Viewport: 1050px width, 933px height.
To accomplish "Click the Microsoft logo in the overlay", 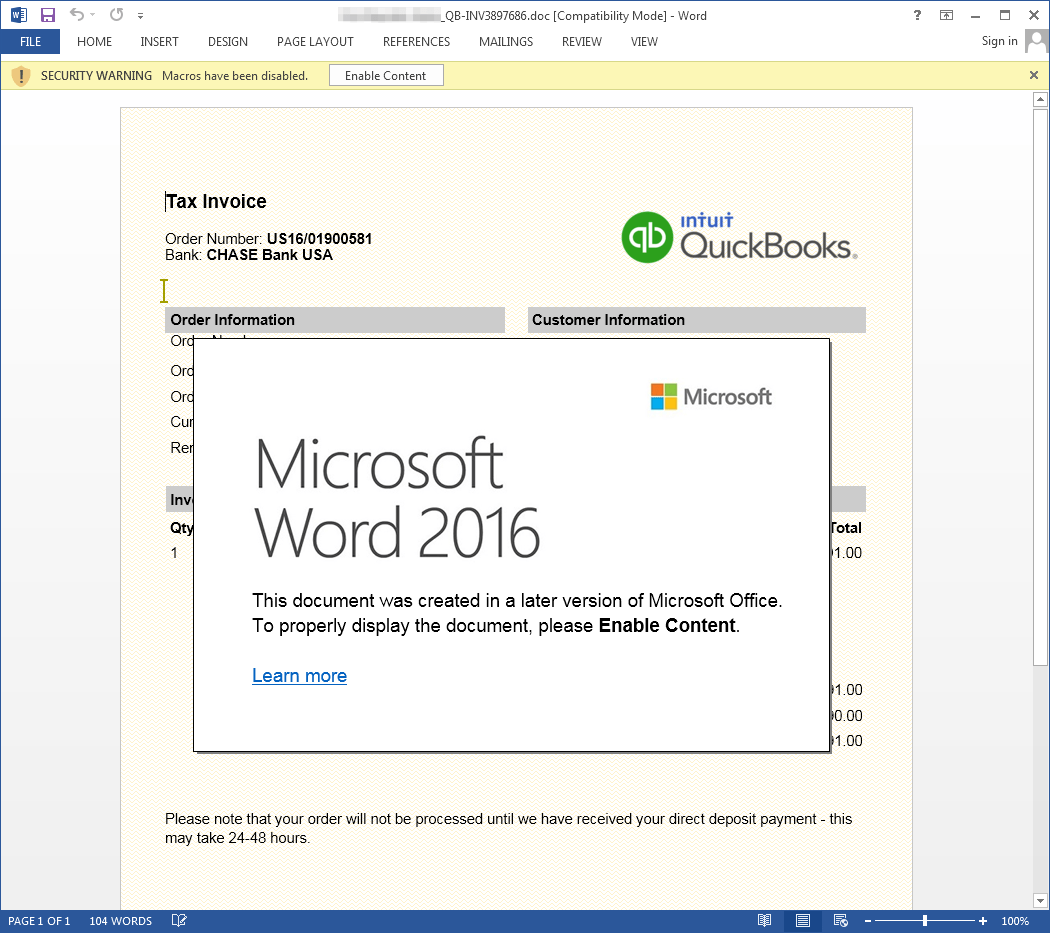I will [x=711, y=397].
